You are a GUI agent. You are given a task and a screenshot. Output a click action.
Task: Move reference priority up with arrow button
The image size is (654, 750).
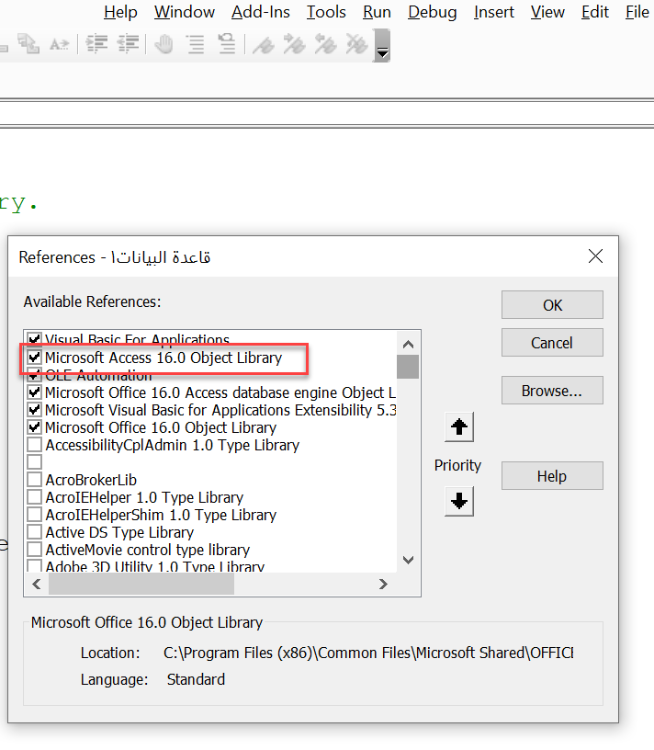(x=459, y=427)
